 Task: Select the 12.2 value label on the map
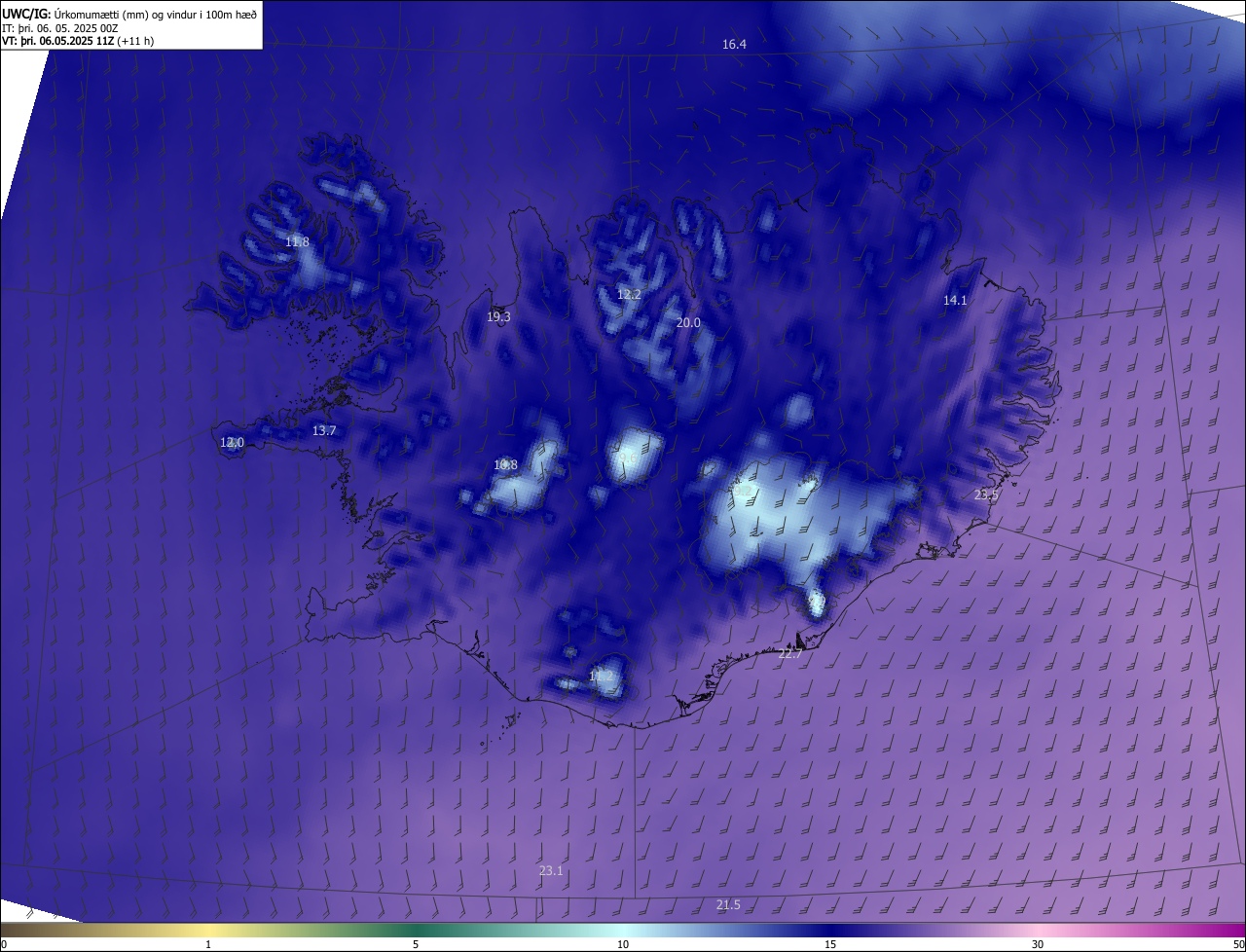click(x=629, y=294)
